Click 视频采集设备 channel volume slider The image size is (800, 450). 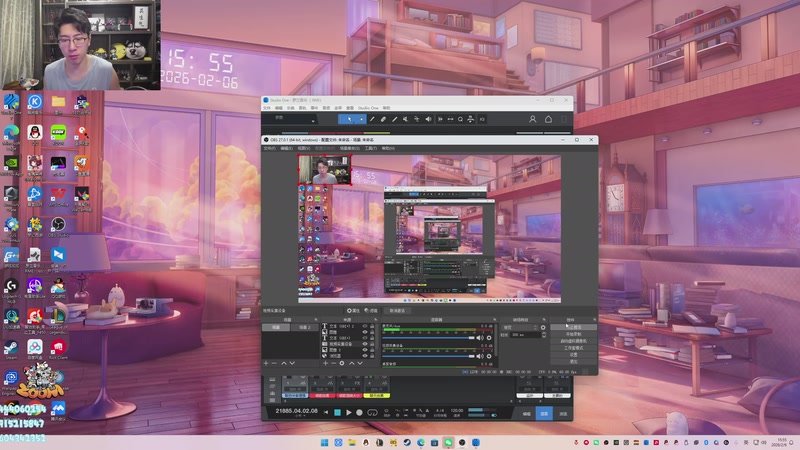(429, 356)
